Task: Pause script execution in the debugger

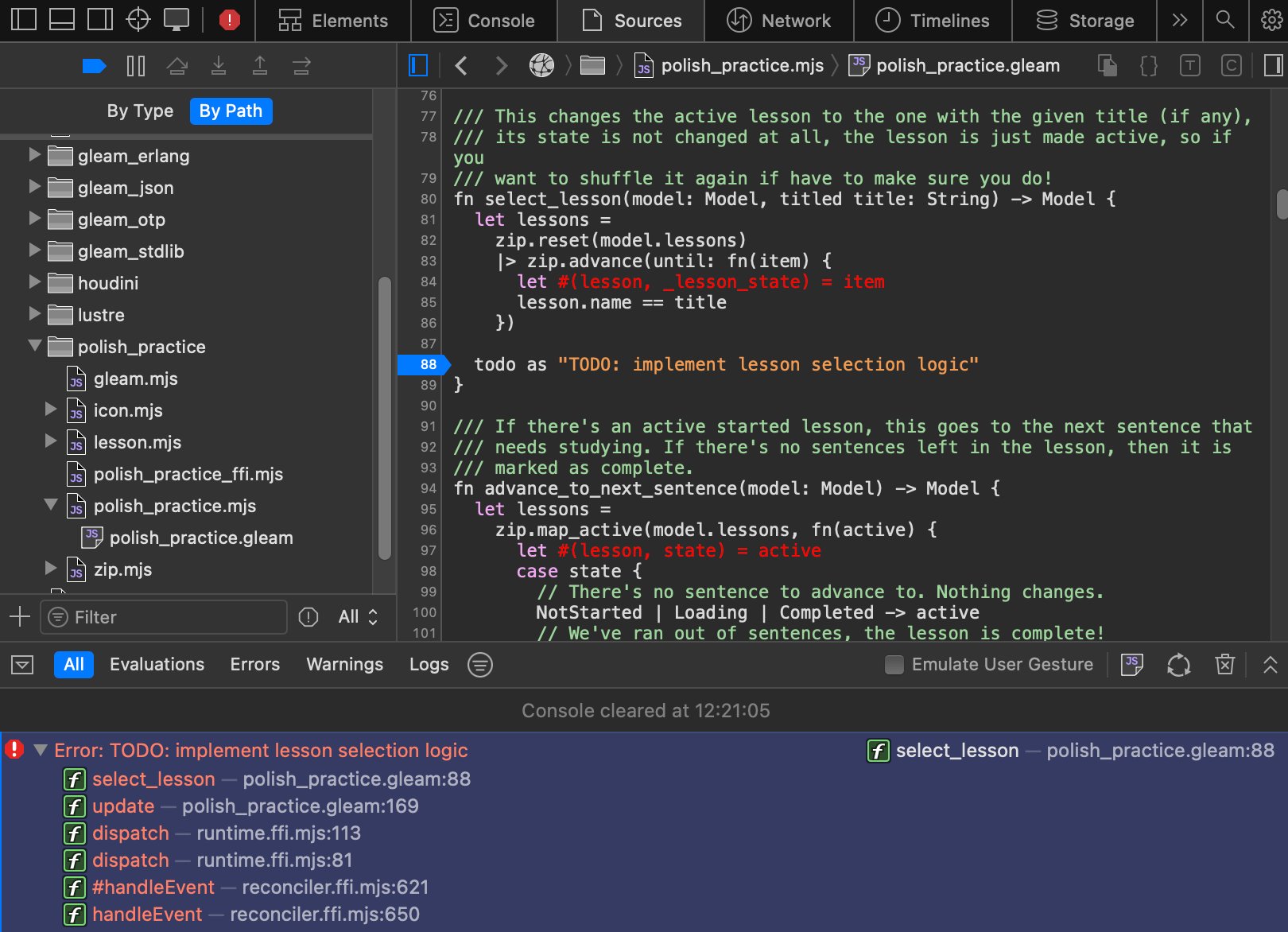Action: [135, 65]
